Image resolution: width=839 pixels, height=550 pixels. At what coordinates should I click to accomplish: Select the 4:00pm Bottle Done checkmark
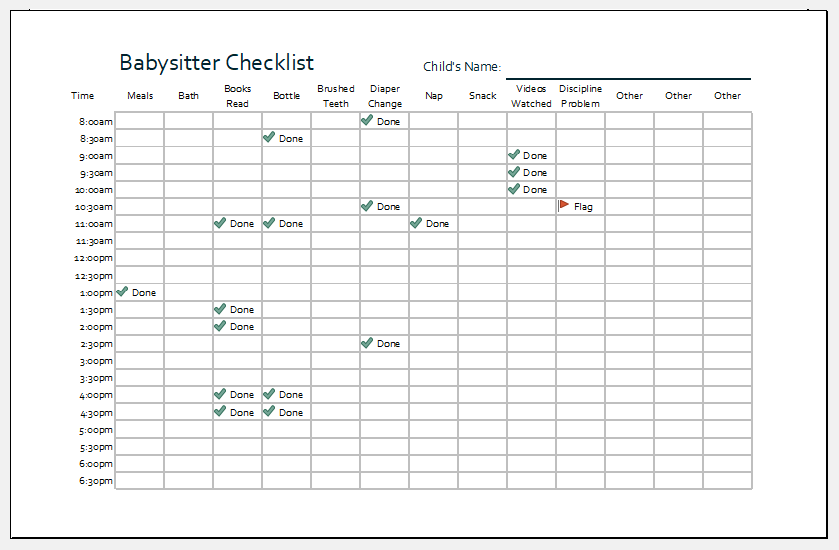[x=269, y=394]
